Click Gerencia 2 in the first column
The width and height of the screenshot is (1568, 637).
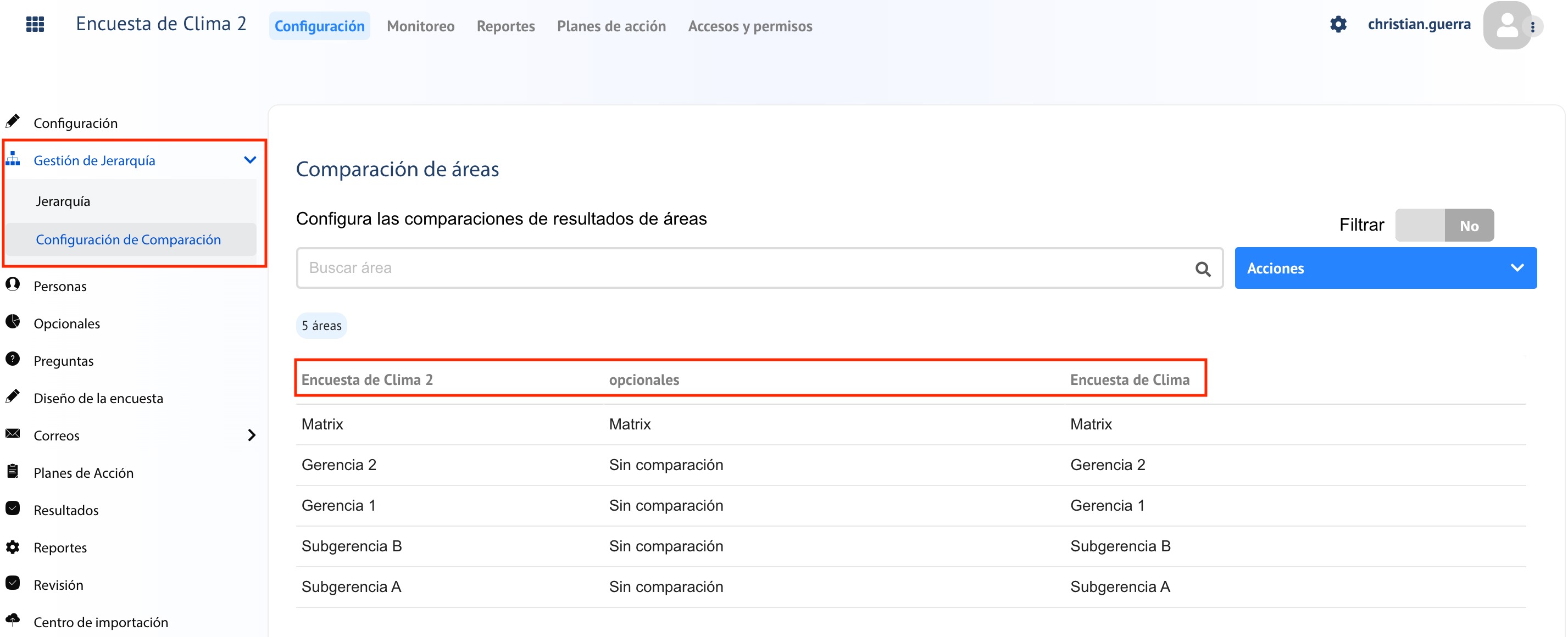click(x=338, y=465)
